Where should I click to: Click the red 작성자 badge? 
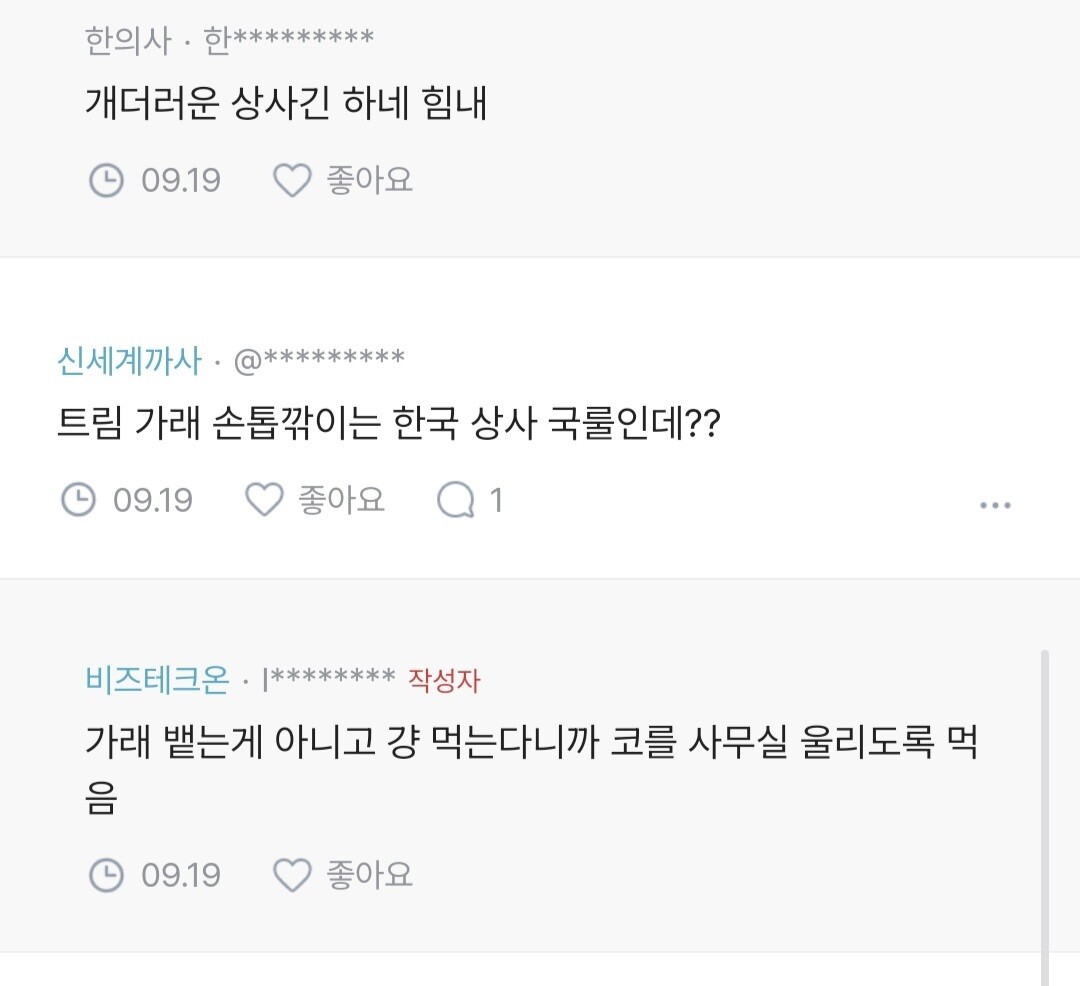pyautogui.click(x=444, y=681)
